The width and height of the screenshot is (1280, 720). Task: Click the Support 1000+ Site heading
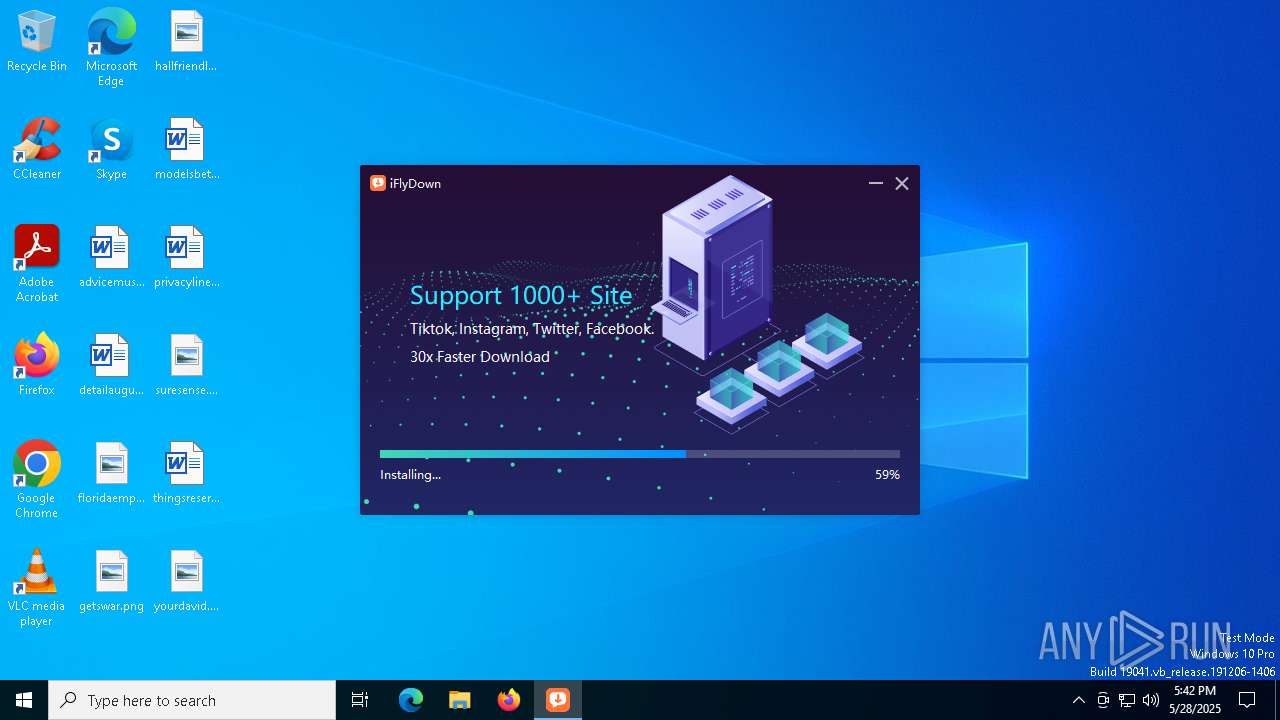point(521,295)
